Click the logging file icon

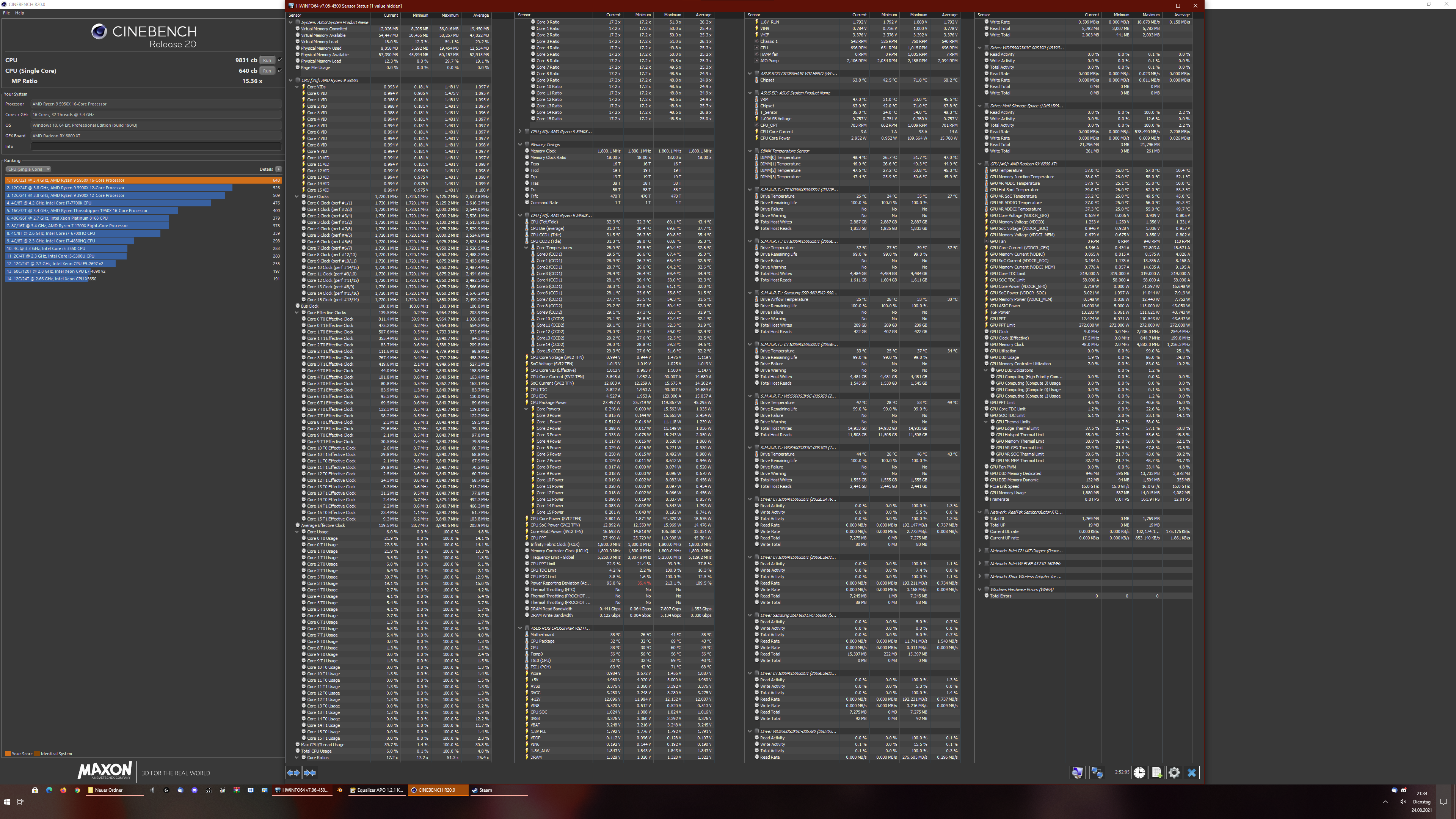pos(1156,773)
